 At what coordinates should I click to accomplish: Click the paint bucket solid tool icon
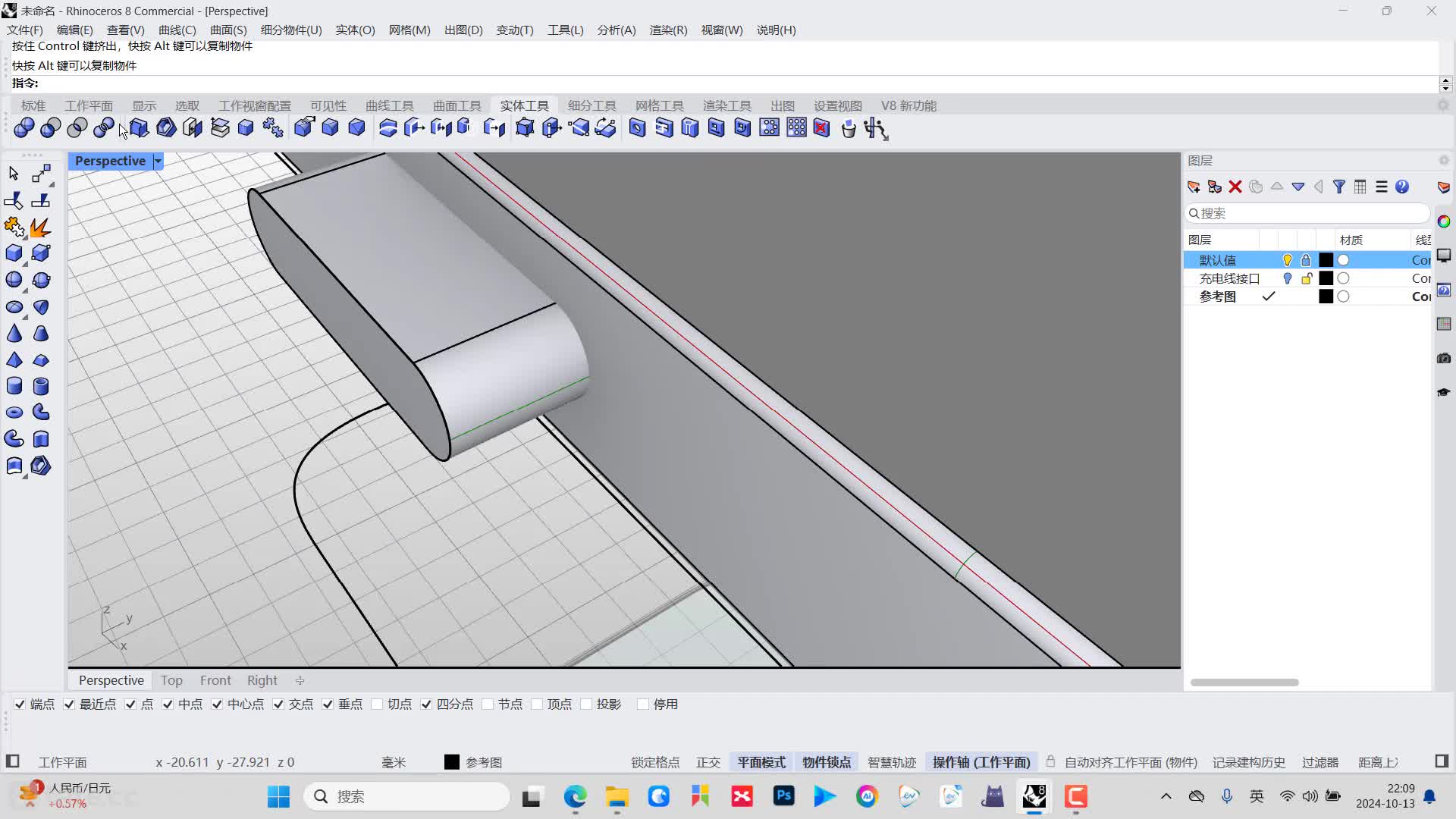click(x=849, y=128)
